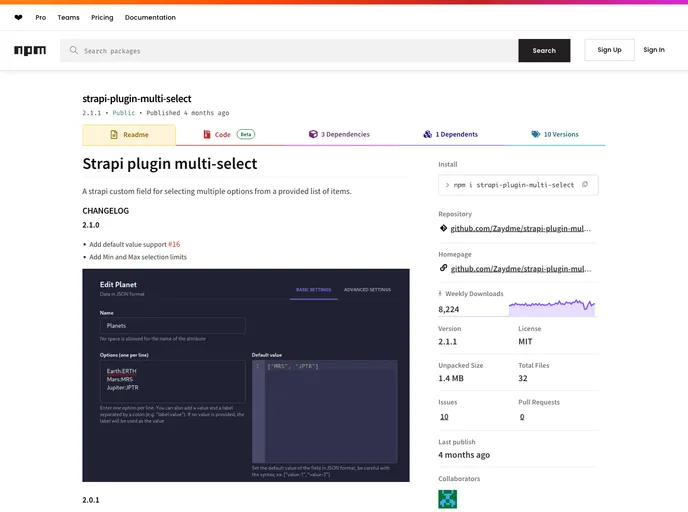The width and height of the screenshot is (688, 512).
Task: Click the 2.0.1 changelog heading
Action: pos(91,500)
